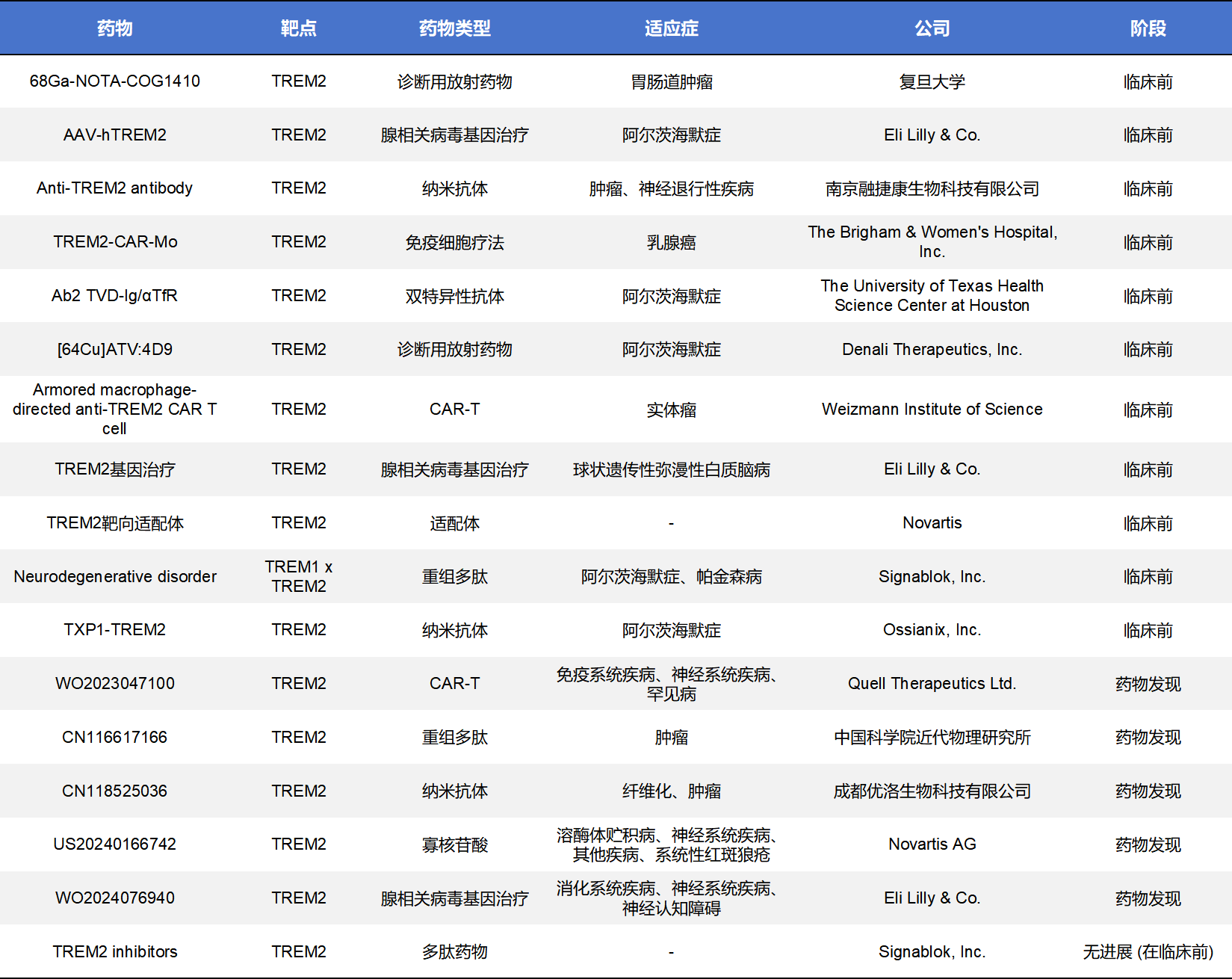Select the Weizmann Institute of Science cell
The width and height of the screenshot is (1232, 979).
click(932, 410)
